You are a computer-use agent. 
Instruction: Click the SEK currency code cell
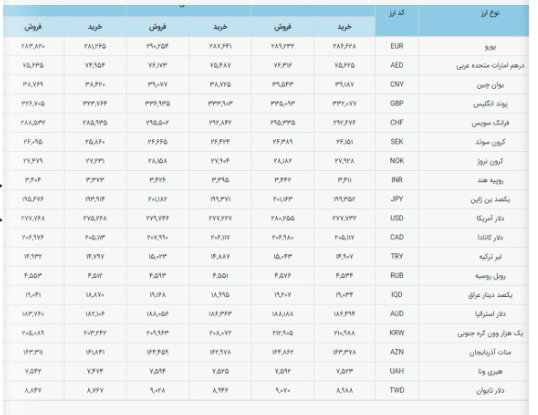397,142
